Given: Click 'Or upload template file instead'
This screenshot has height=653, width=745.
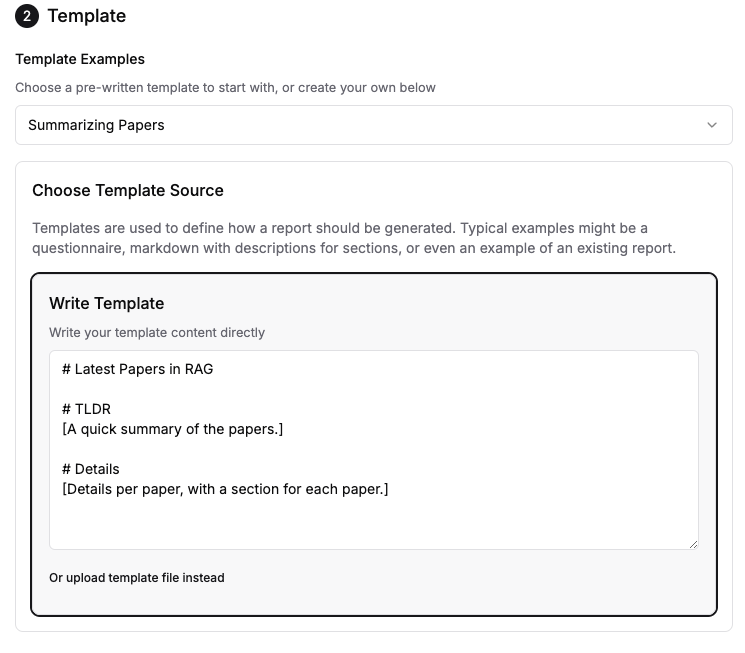Looking at the screenshot, I should point(136,577).
